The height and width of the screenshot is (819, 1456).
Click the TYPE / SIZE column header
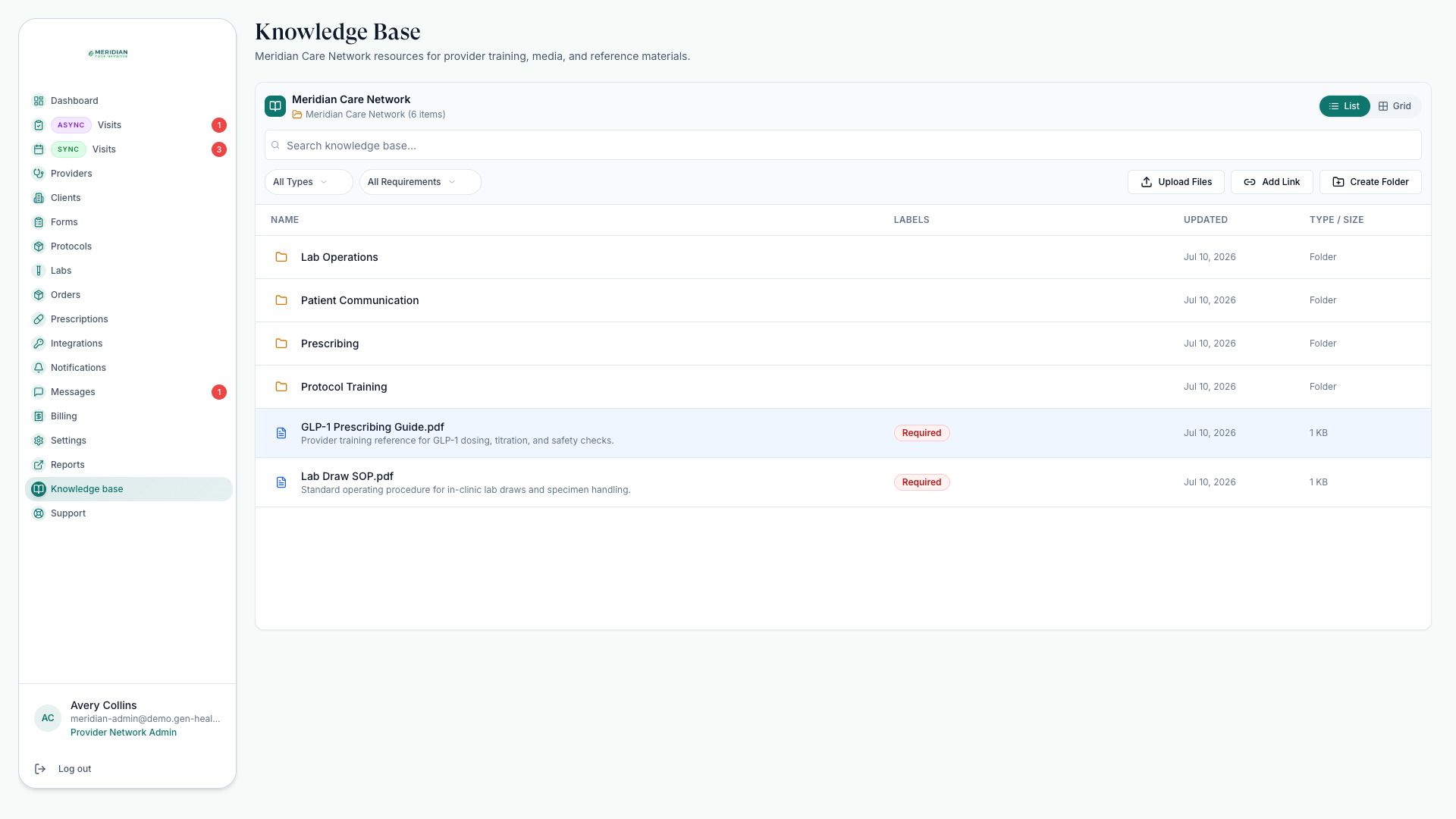pos(1336,220)
